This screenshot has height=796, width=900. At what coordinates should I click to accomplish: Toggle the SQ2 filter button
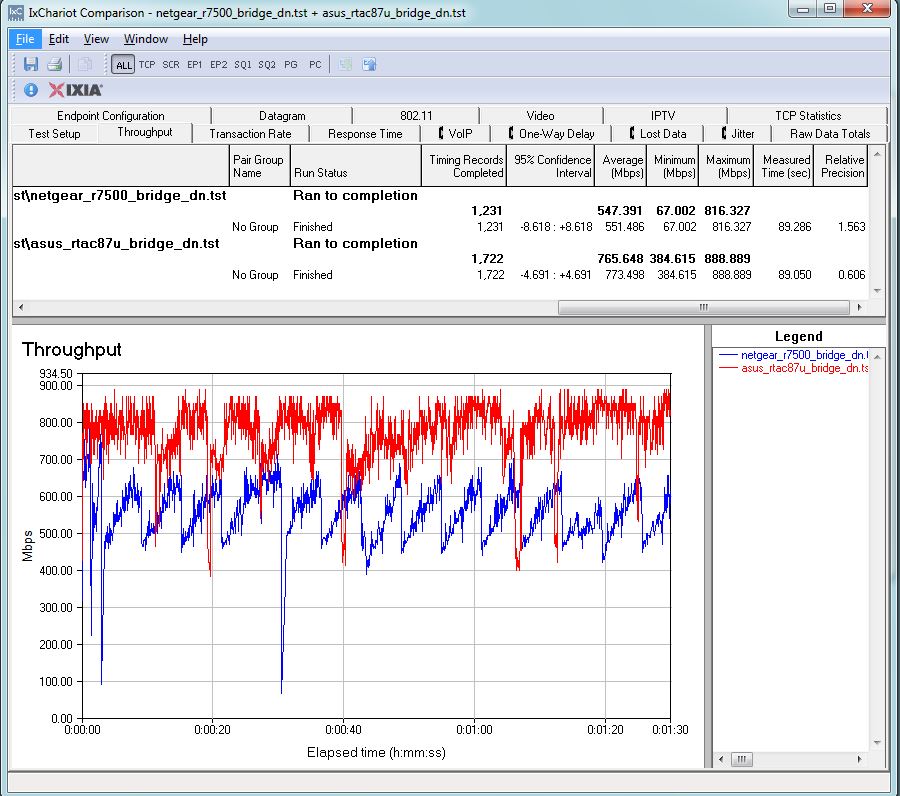267,65
